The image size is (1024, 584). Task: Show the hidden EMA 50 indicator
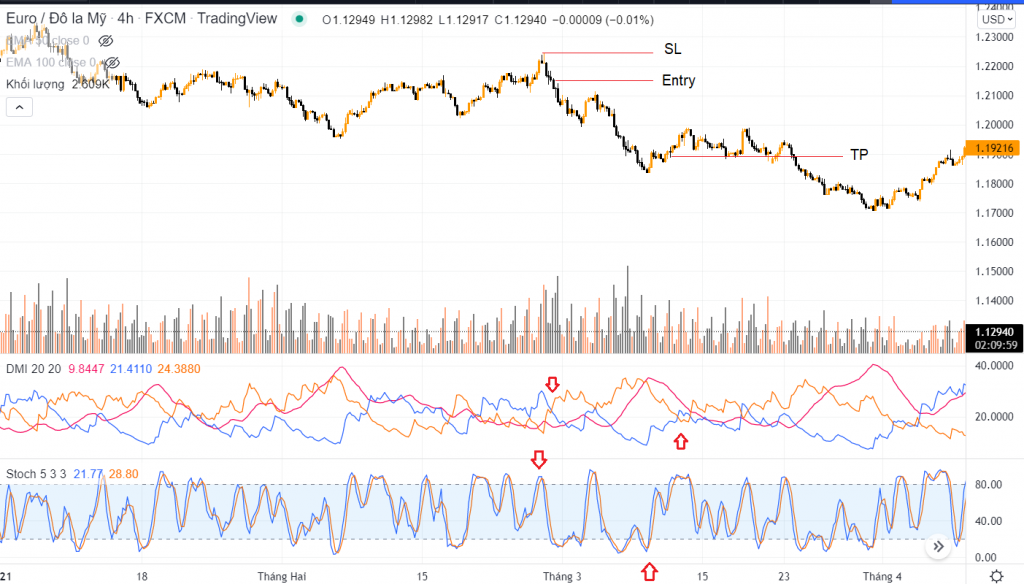(x=105, y=41)
